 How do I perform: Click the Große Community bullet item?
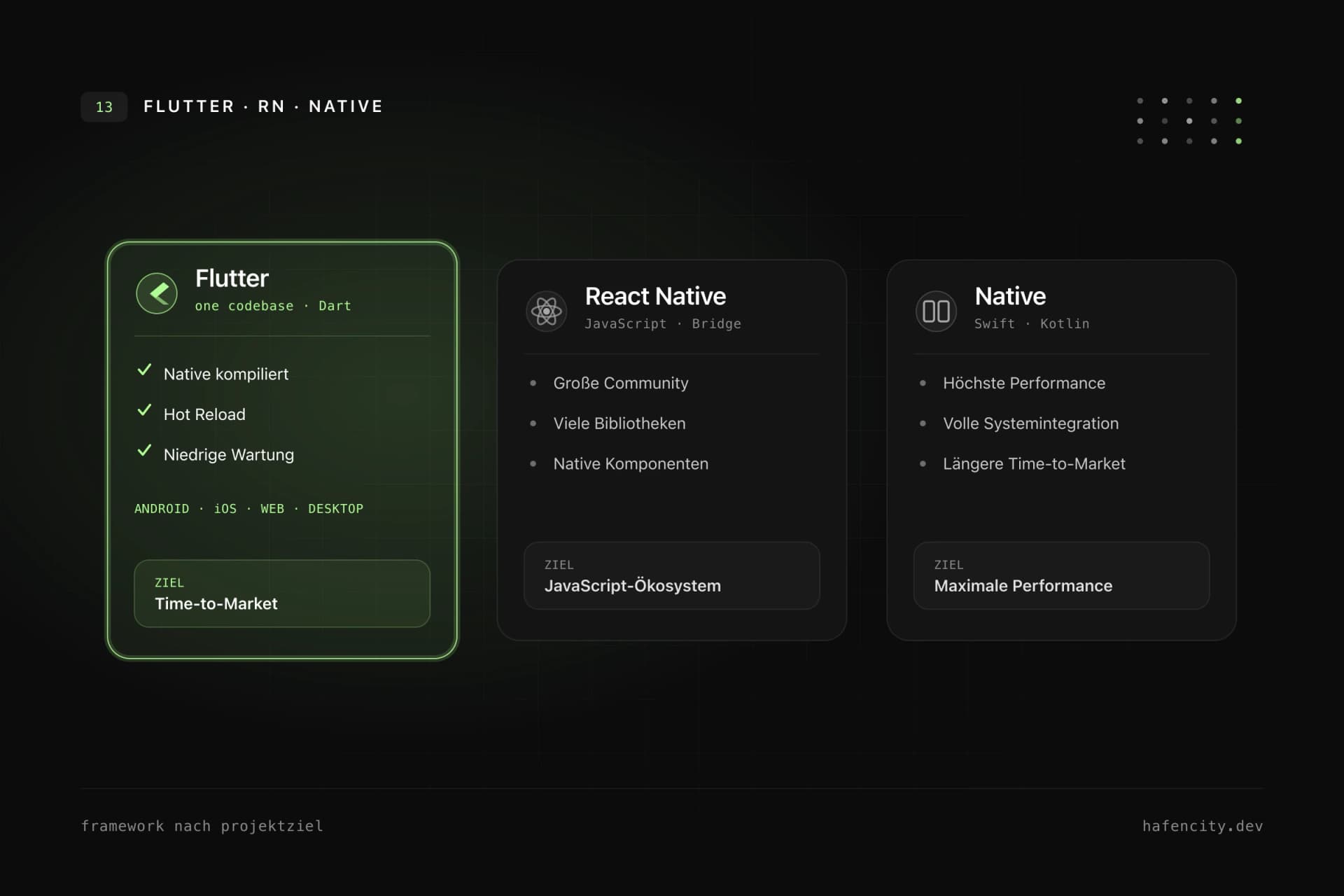point(621,383)
